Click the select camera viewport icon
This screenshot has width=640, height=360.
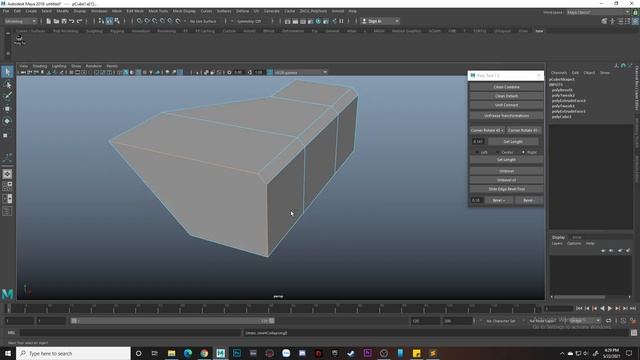pos(23,72)
